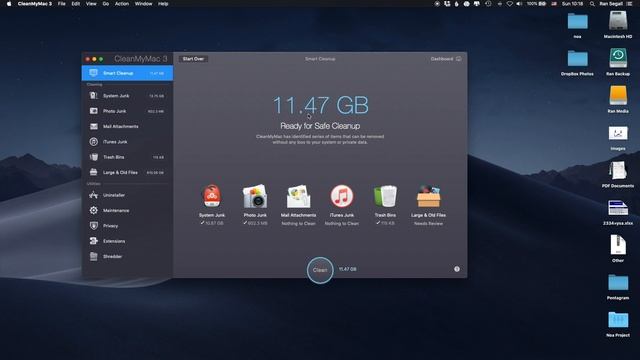Click the 100% battery indicator
The width and height of the screenshot is (640, 360).
(x=536, y=4)
